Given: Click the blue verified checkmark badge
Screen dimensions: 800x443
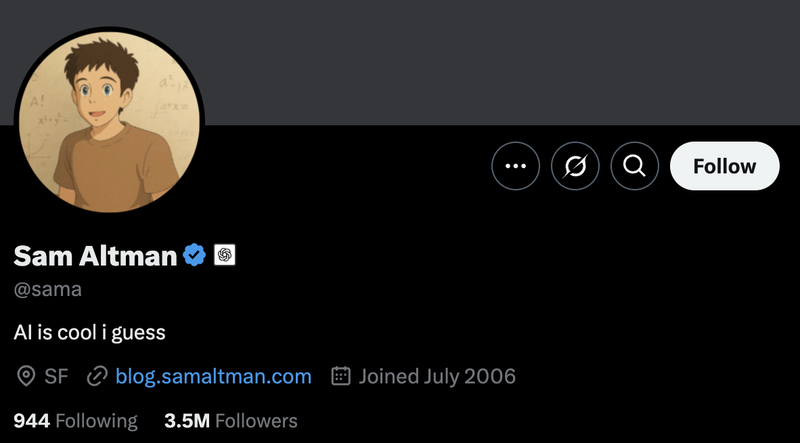Looking at the screenshot, I should coord(194,256).
